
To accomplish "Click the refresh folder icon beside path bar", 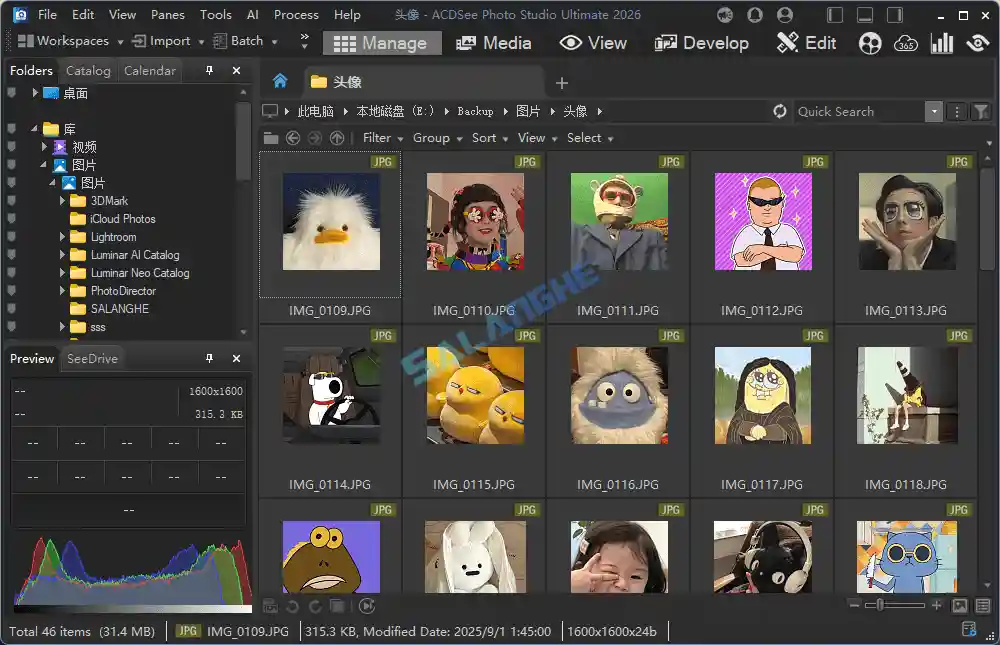I will pyautogui.click(x=778, y=111).
